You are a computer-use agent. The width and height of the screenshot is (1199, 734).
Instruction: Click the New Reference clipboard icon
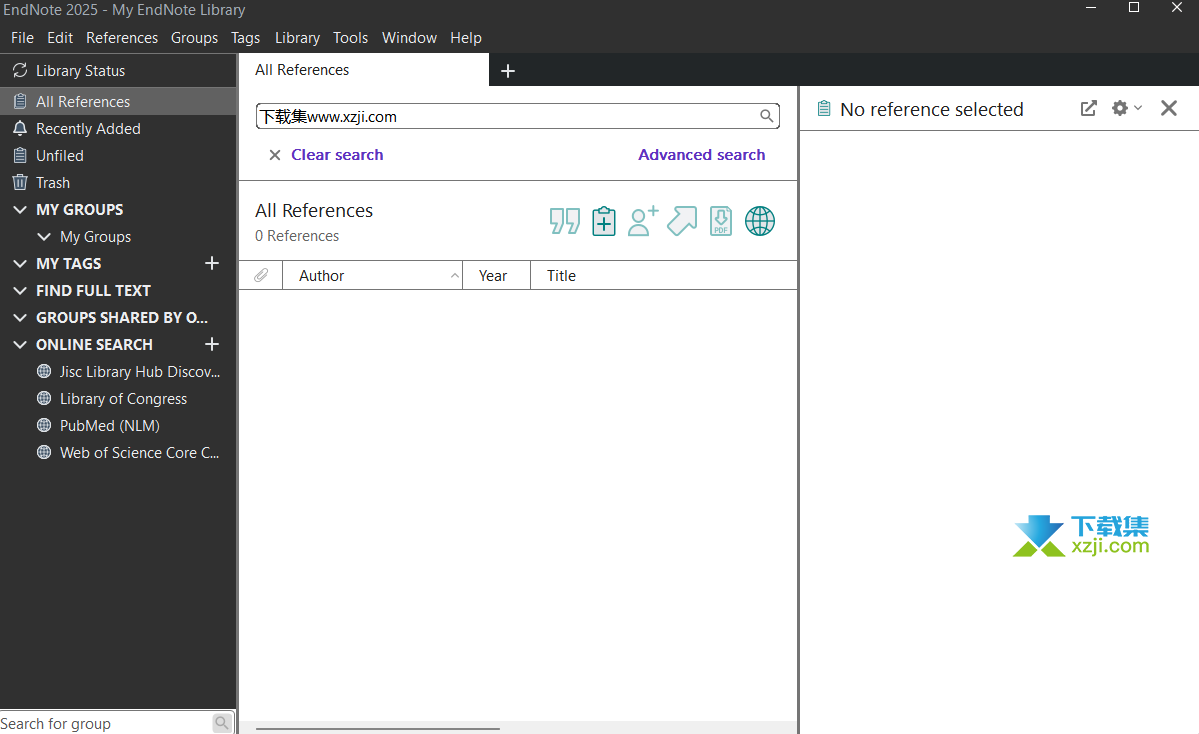coord(604,221)
